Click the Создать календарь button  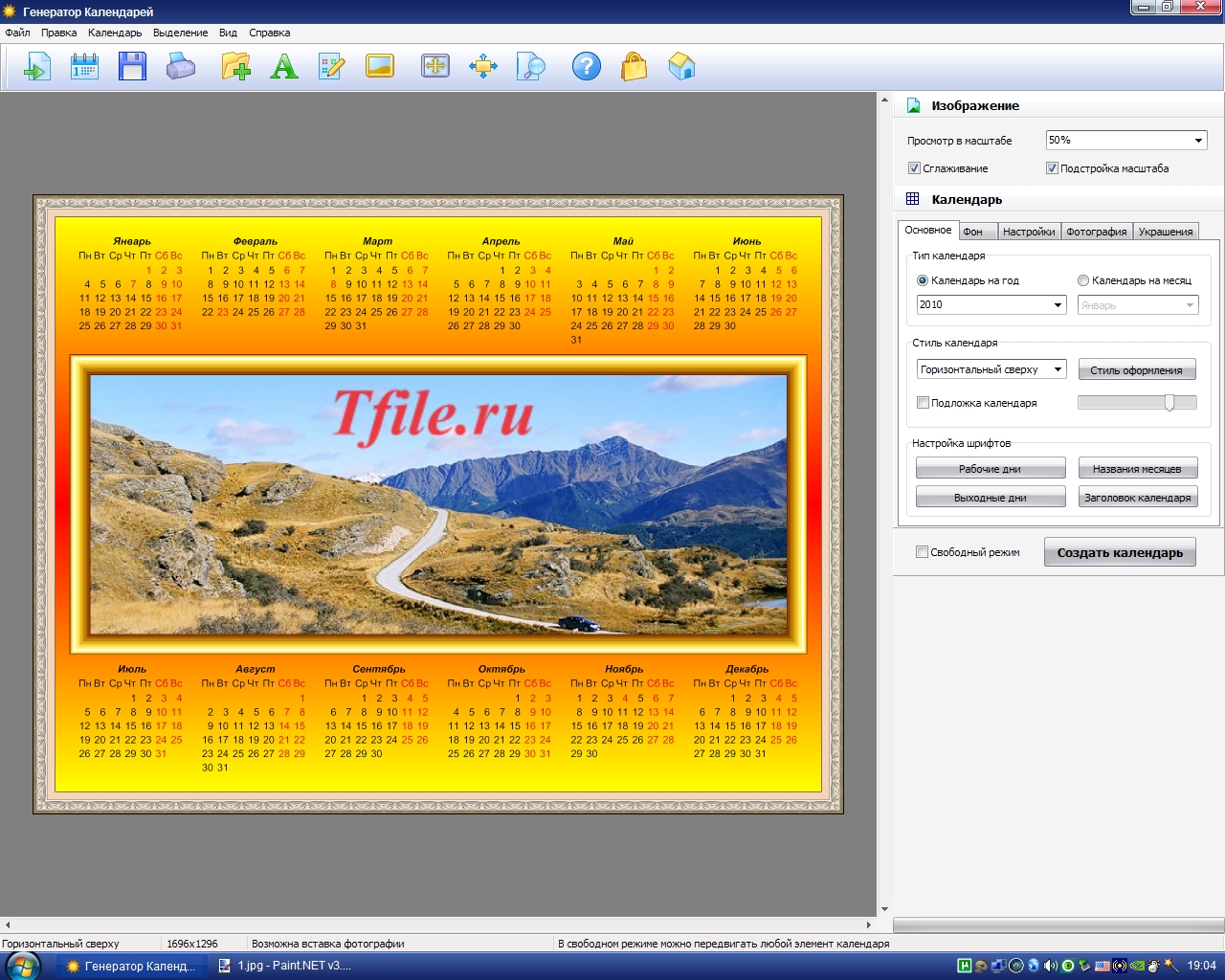pyautogui.click(x=1120, y=552)
